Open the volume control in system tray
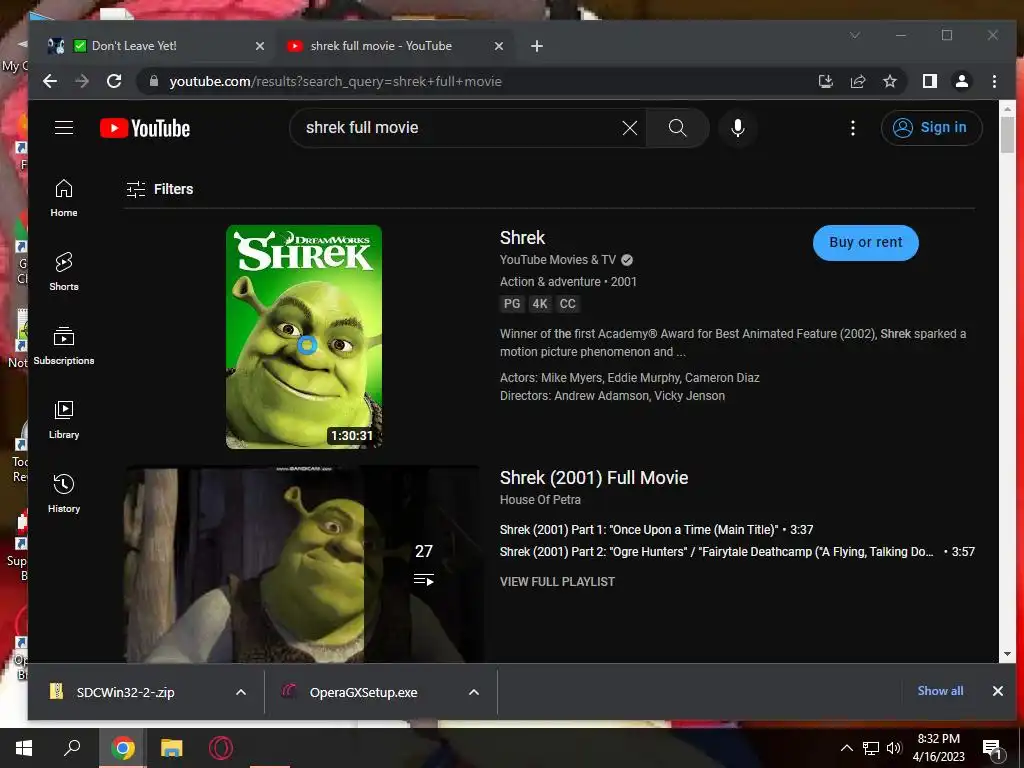 pos(894,748)
